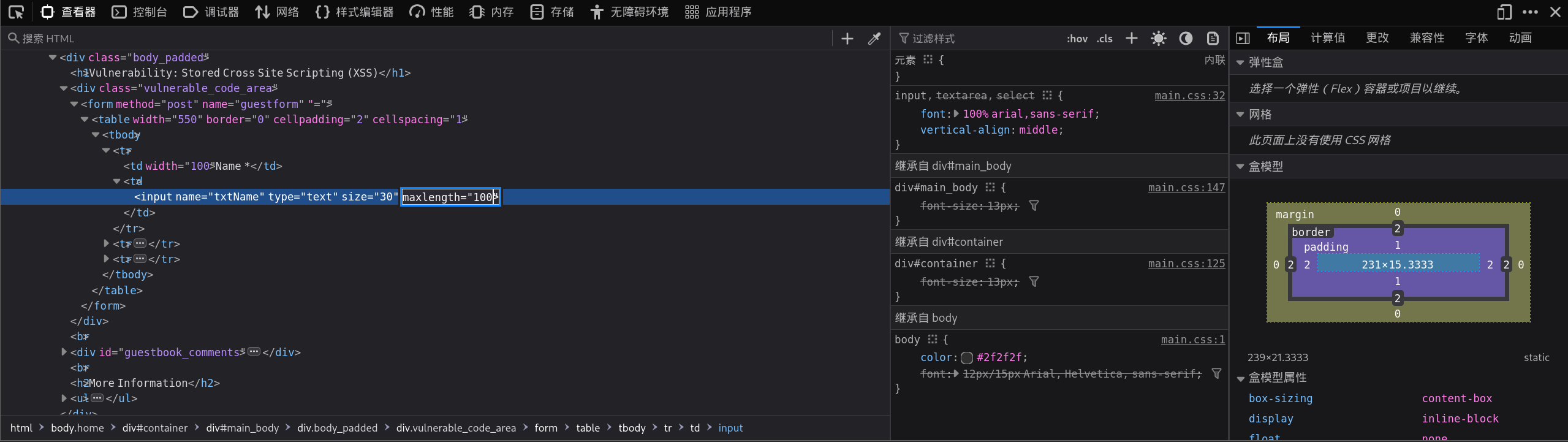The height and width of the screenshot is (442, 1568).
Task: Toggle print media simulation icon
Action: click(1213, 39)
